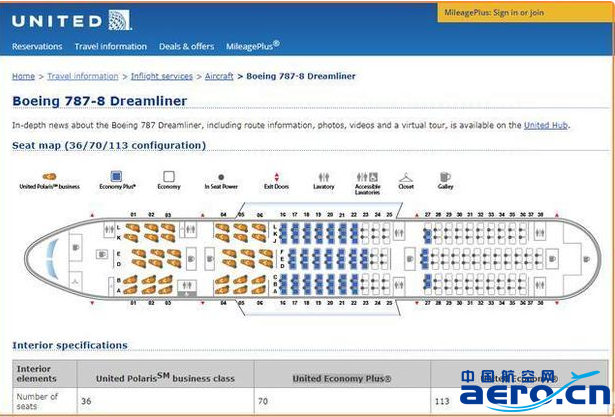Viewport: 615px width, 417px height.
Task: Click the Interior specifications heading
Action: coord(70,346)
